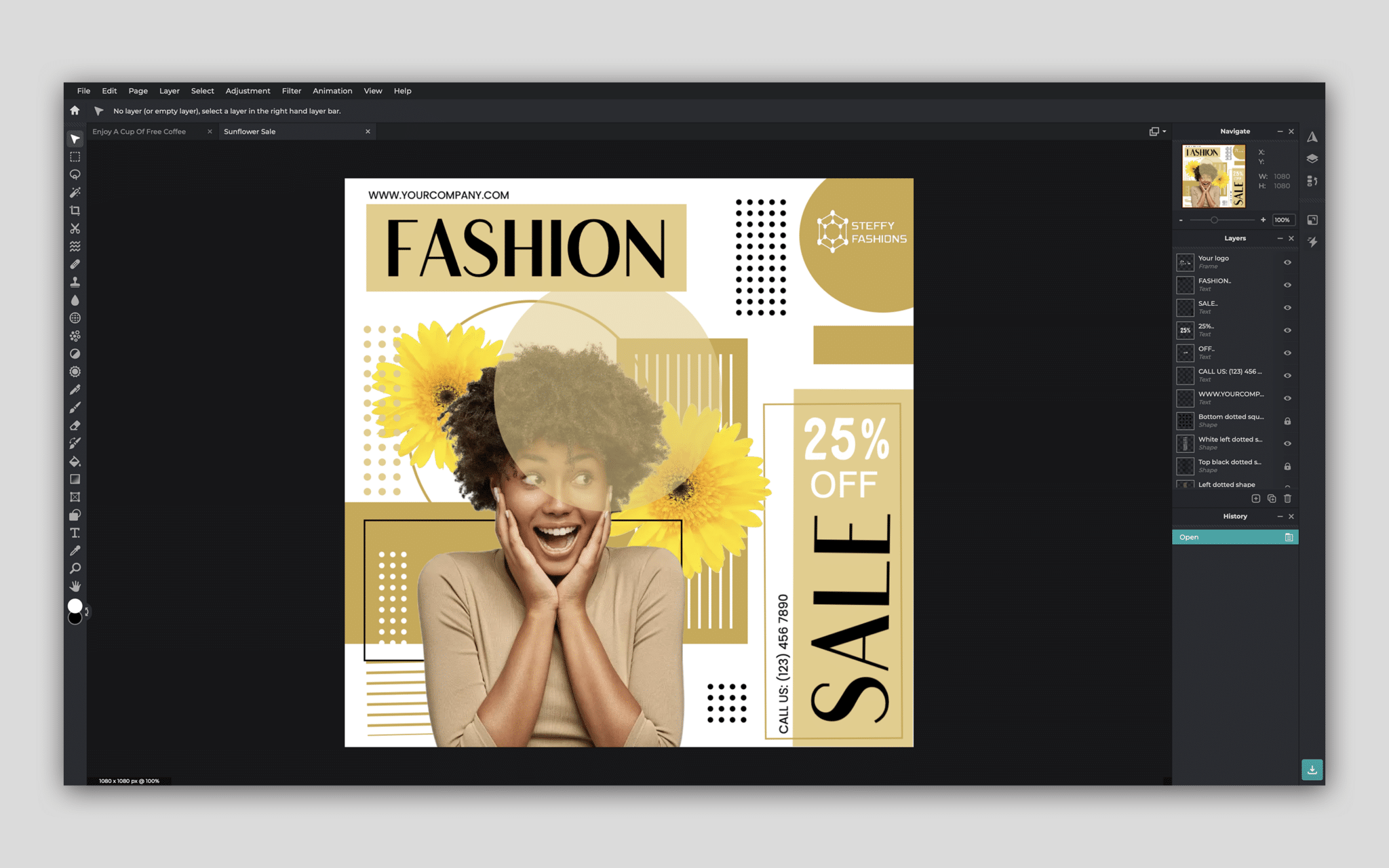This screenshot has height=868, width=1389.
Task: Hide the CALL US layer
Action: pyautogui.click(x=1287, y=376)
